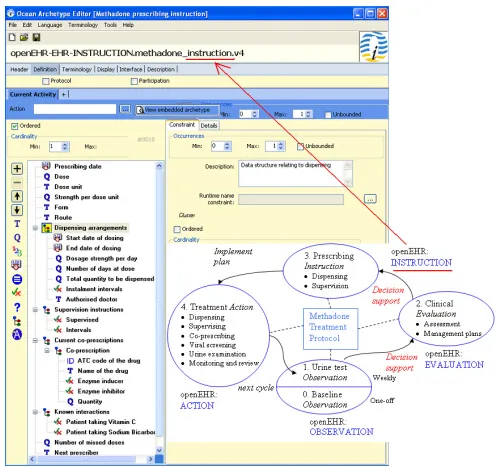Click the Runtime name constraint field

pyautogui.click(x=291, y=199)
